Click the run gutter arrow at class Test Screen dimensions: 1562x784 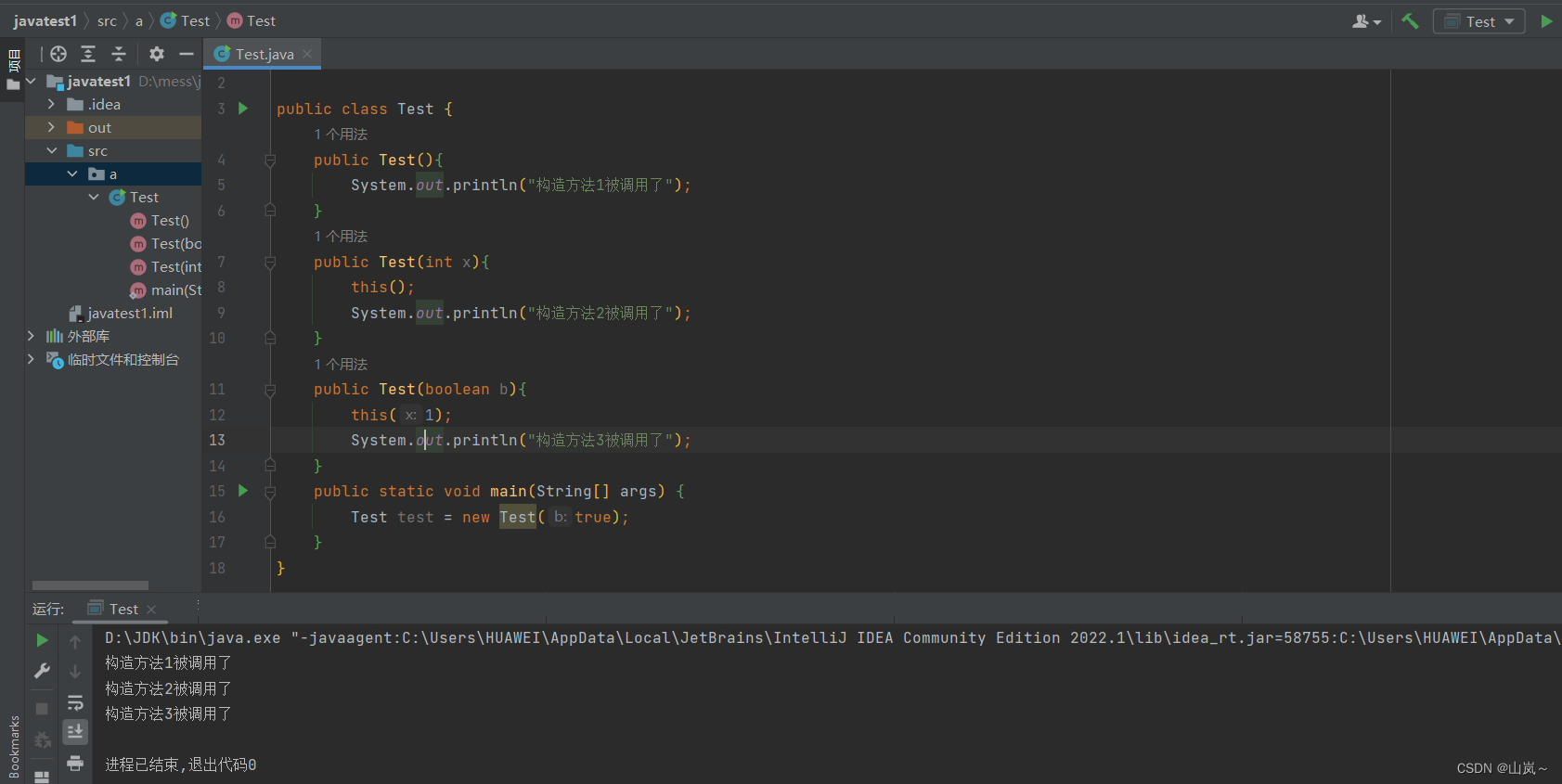(243, 109)
